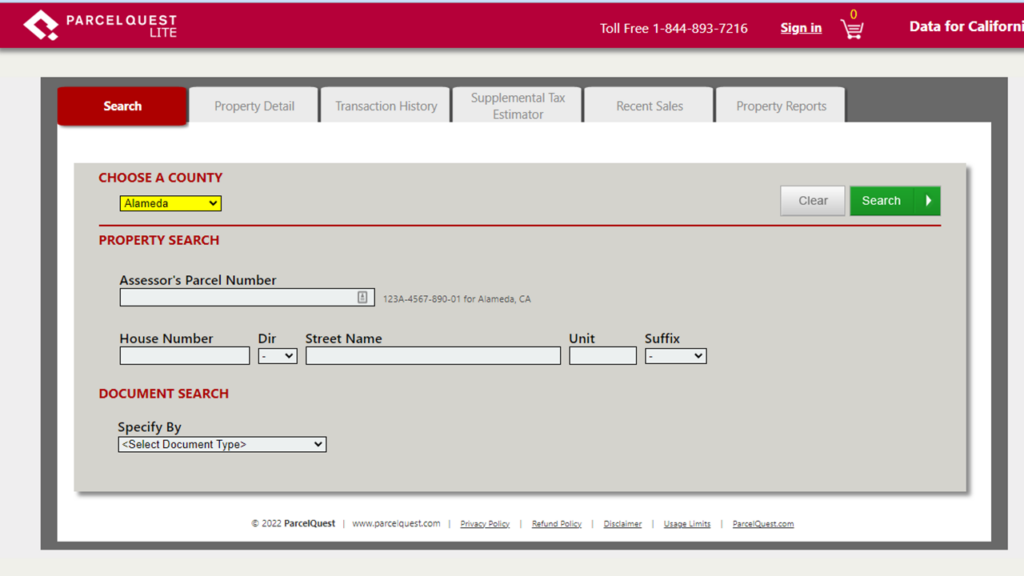The image size is (1024, 576).
Task: Open the Usage Limits footer link
Action: tap(687, 524)
